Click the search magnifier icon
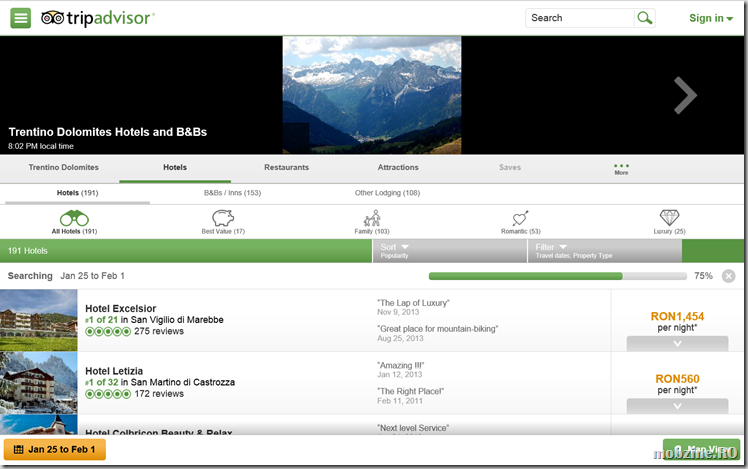 click(644, 18)
